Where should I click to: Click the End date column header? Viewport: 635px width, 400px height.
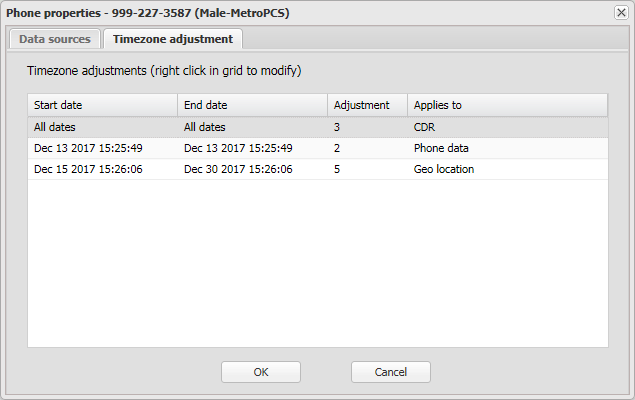click(x=252, y=105)
